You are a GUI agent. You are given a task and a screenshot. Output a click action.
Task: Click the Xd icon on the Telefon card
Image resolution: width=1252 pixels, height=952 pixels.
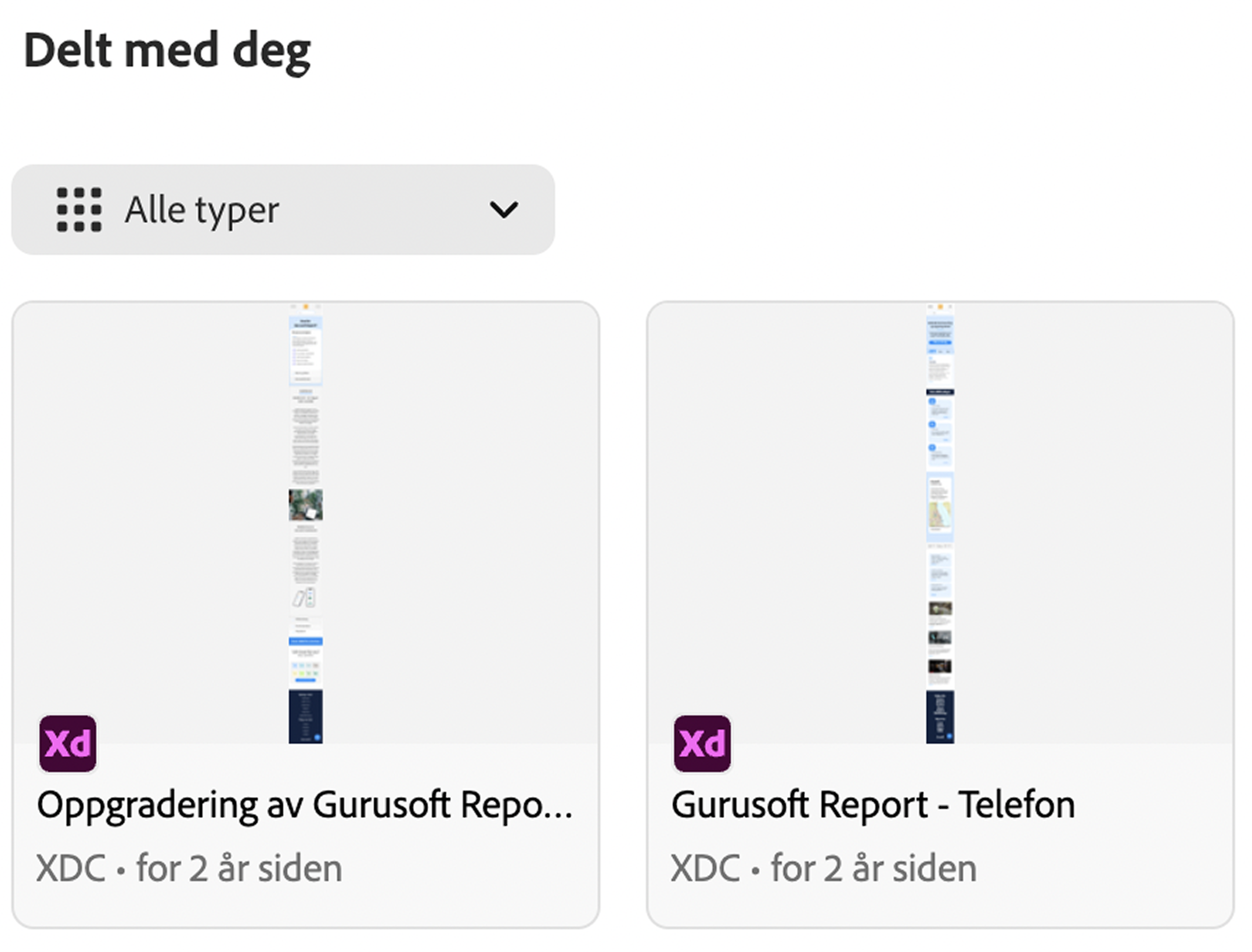click(x=702, y=744)
